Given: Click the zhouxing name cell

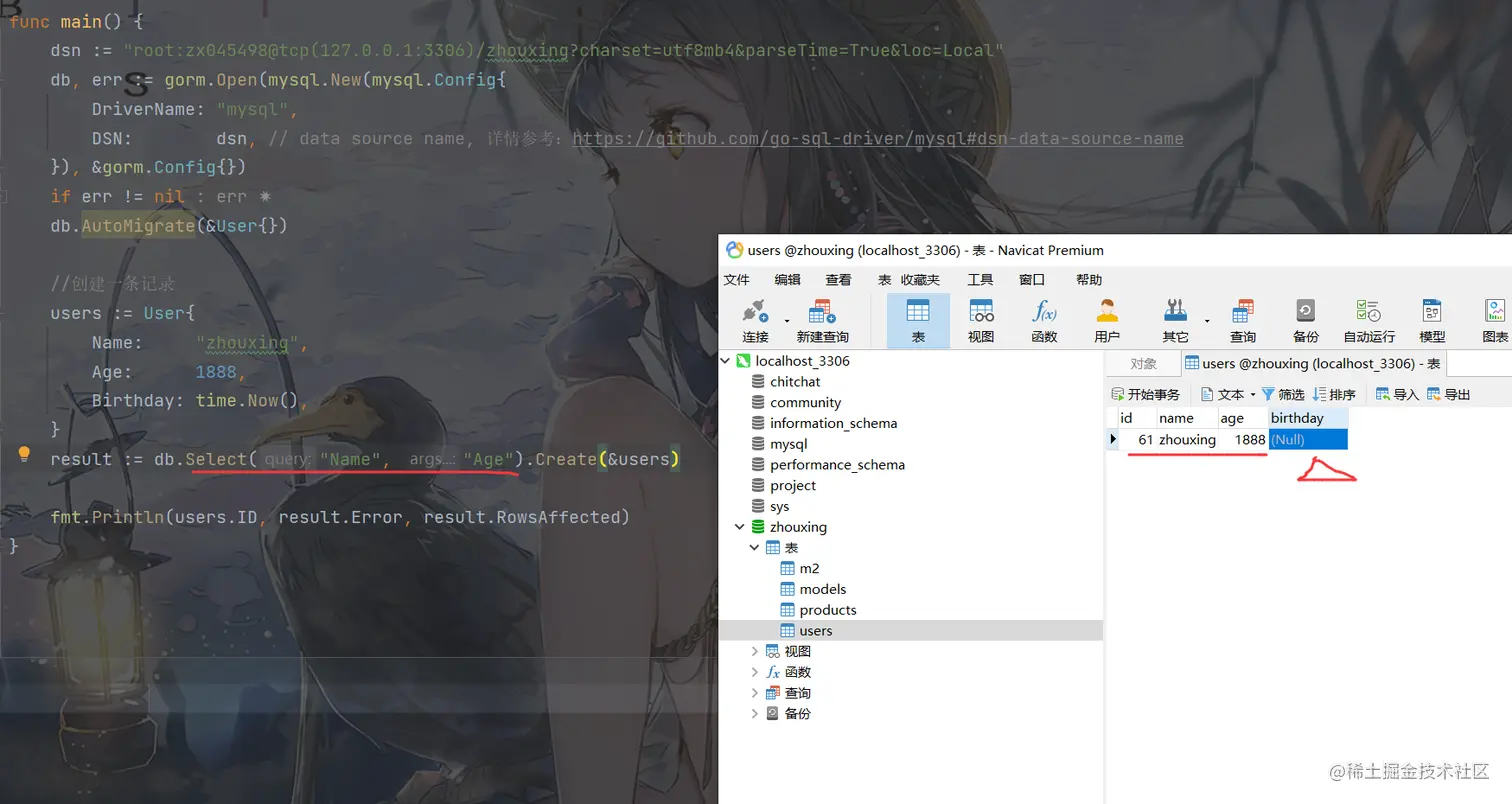Looking at the screenshot, I should click(x=1187, y=440).
